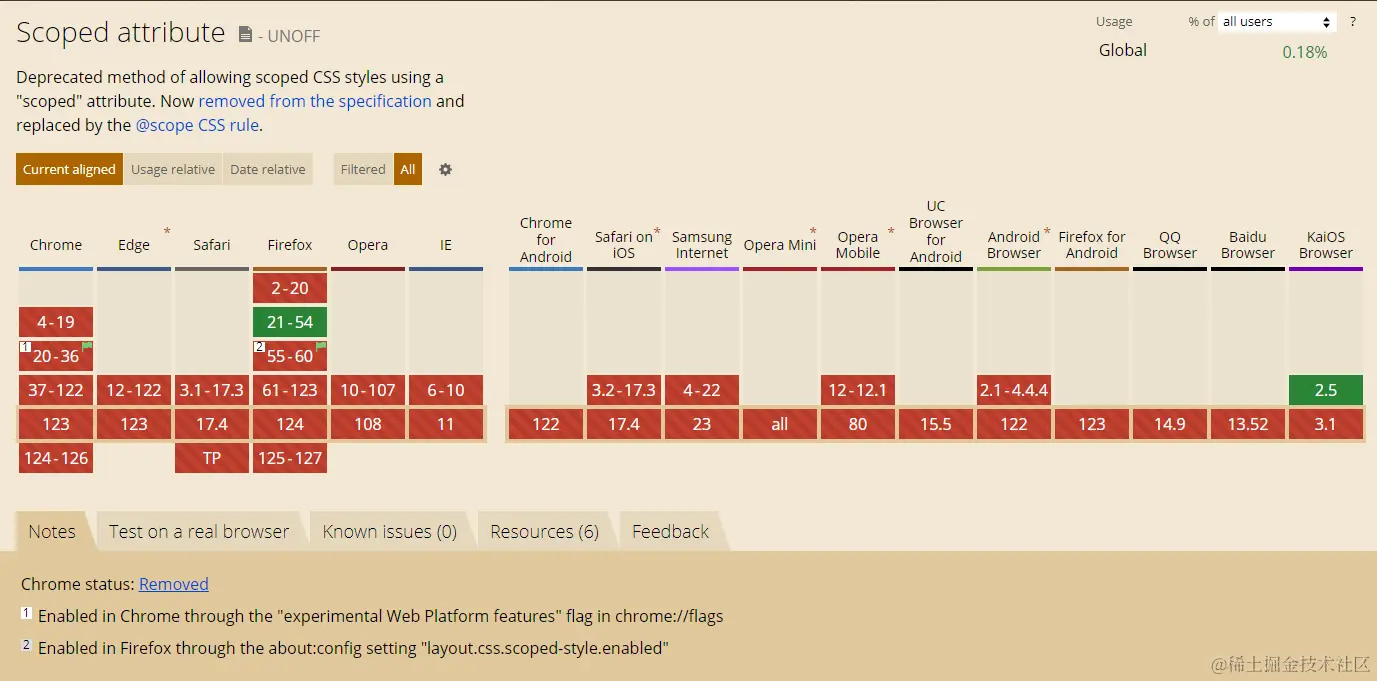Image resolution: width=1377 pixels, height=681 pixels.
Task: Click the Firefox 2-20 version cell
Action: coord(290,288)
